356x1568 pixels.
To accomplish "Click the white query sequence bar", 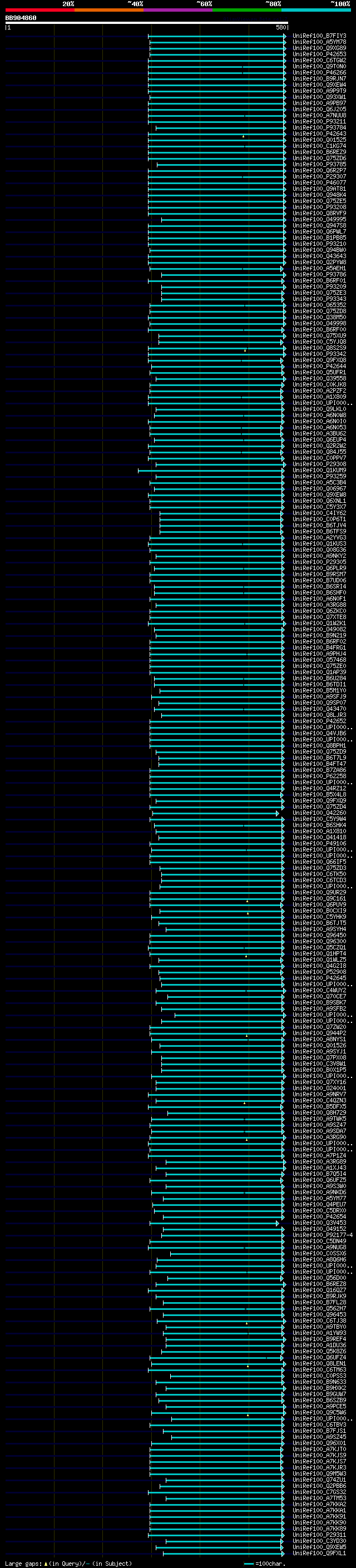I will point(147,23).
